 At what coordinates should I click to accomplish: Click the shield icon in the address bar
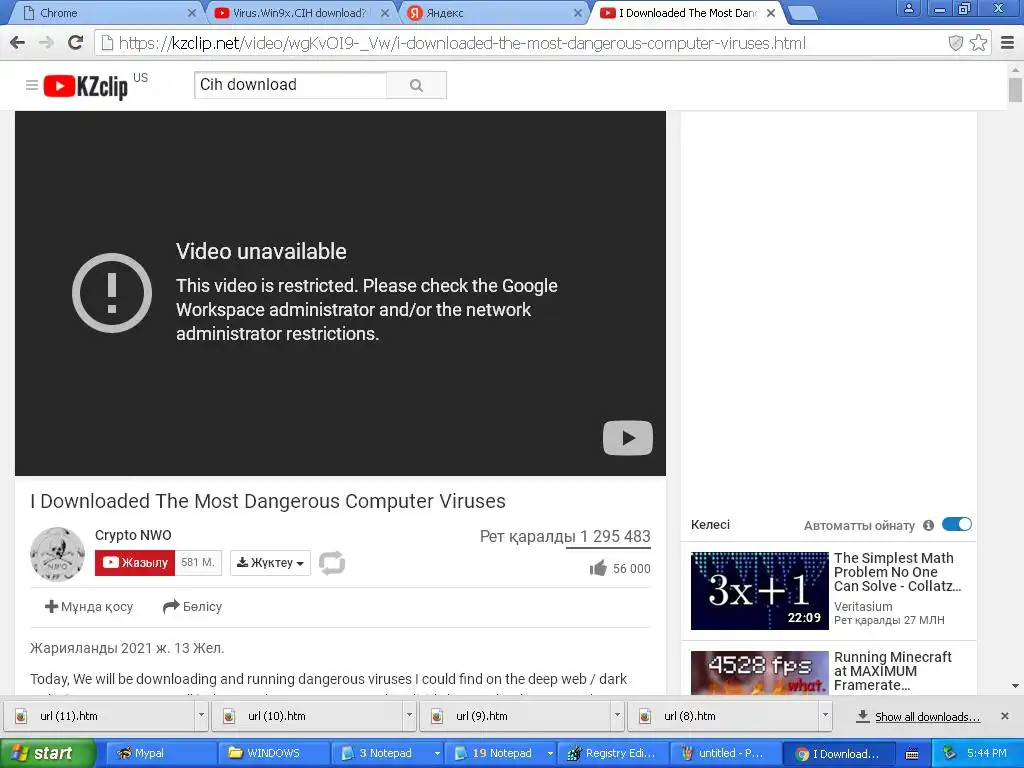pos(955,43)
